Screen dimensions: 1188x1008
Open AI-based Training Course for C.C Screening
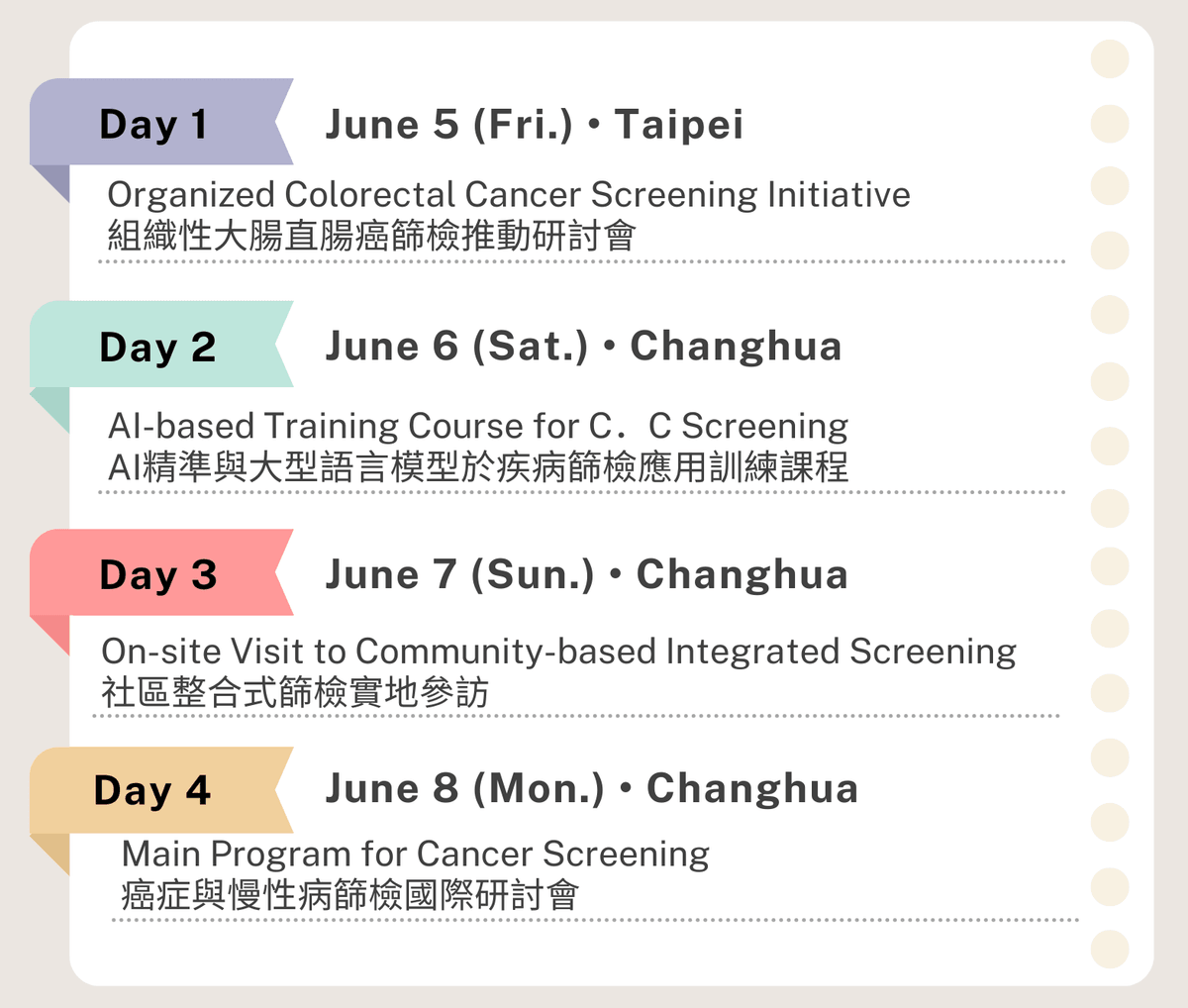point(477,426)
